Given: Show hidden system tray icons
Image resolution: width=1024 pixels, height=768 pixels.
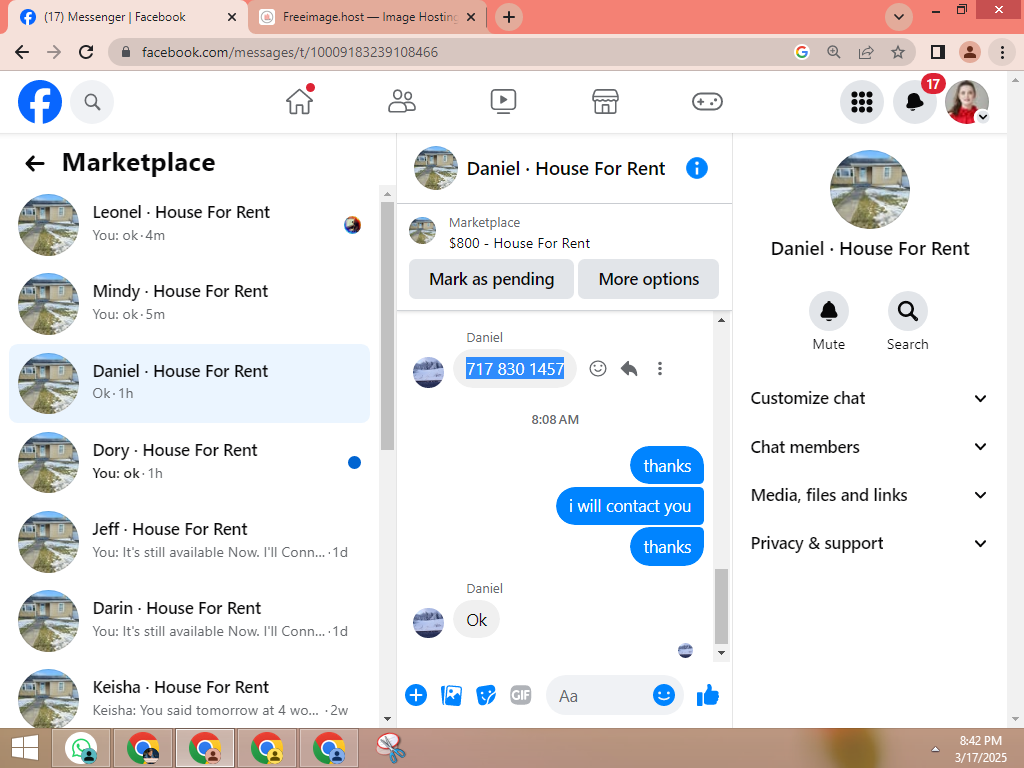Looking at the screenshot, I should point(935,749).
